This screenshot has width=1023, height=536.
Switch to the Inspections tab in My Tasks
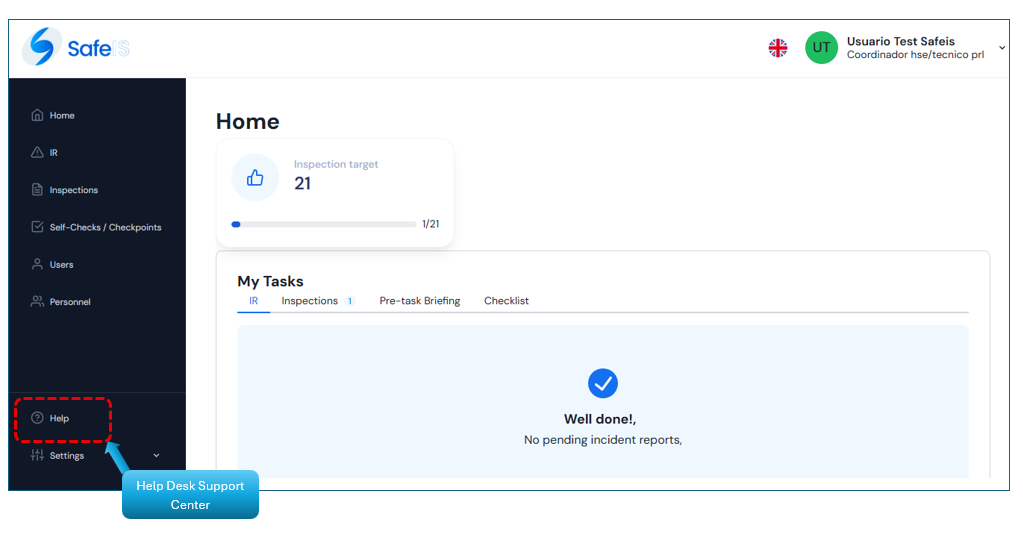pyautogui.click(x=310, y=301)
